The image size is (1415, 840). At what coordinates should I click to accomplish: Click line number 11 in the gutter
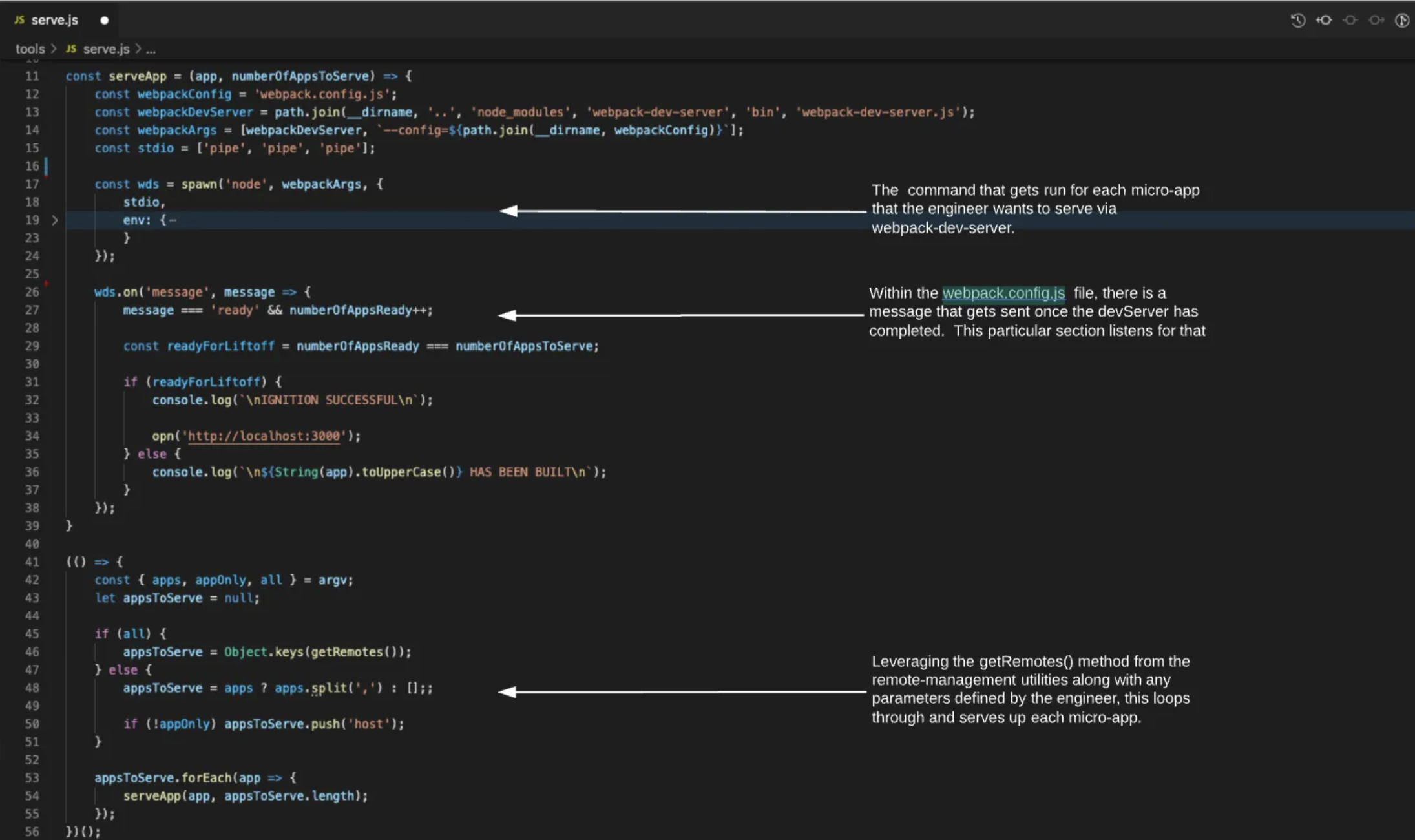click(32, 76)
